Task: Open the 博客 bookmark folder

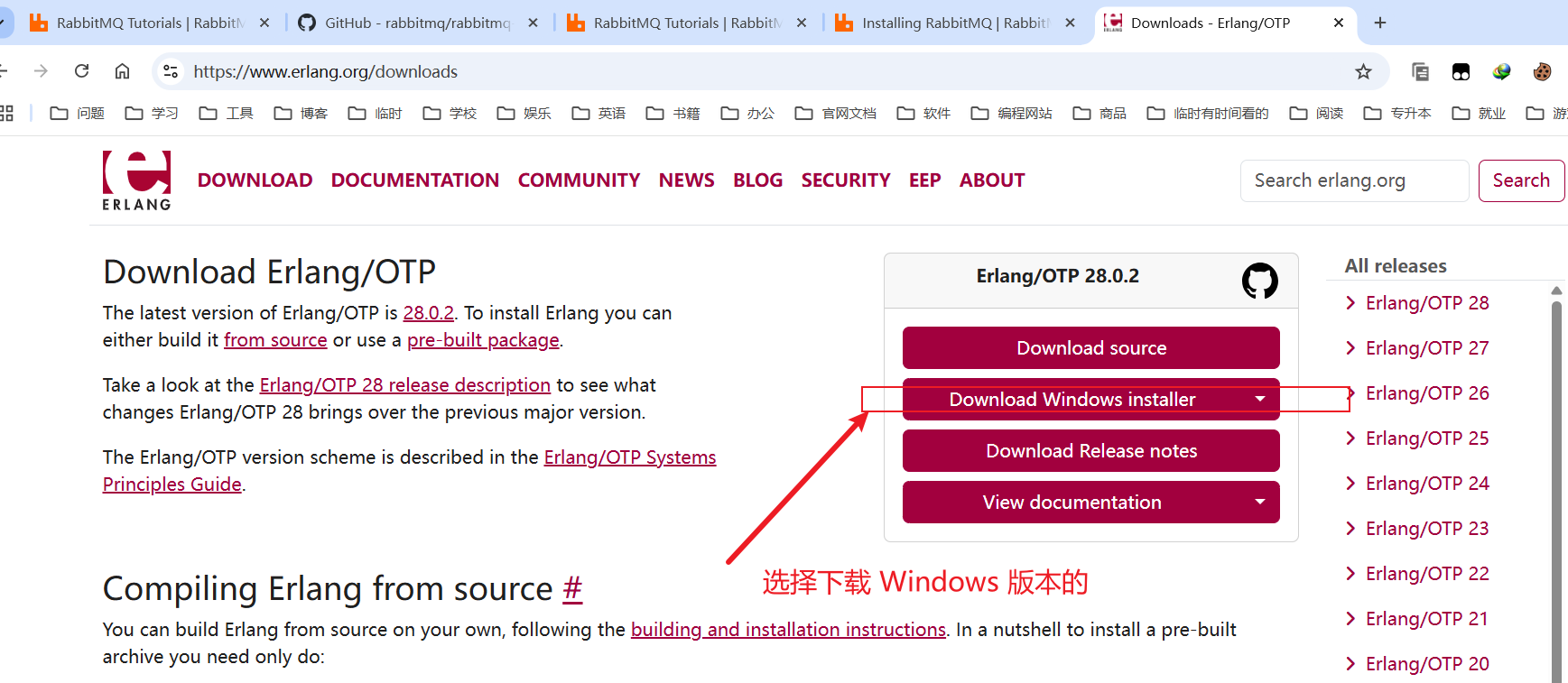Action: tap(301, 113)
